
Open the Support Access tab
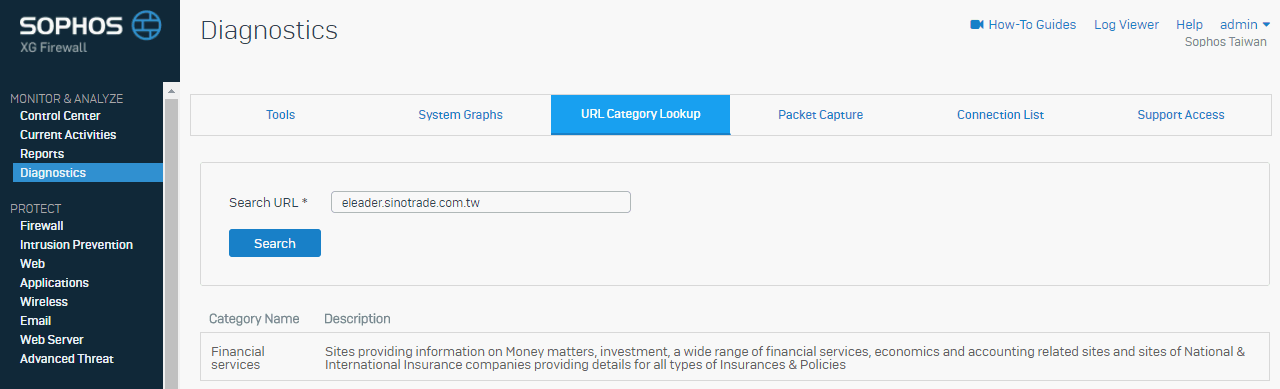1180,115
